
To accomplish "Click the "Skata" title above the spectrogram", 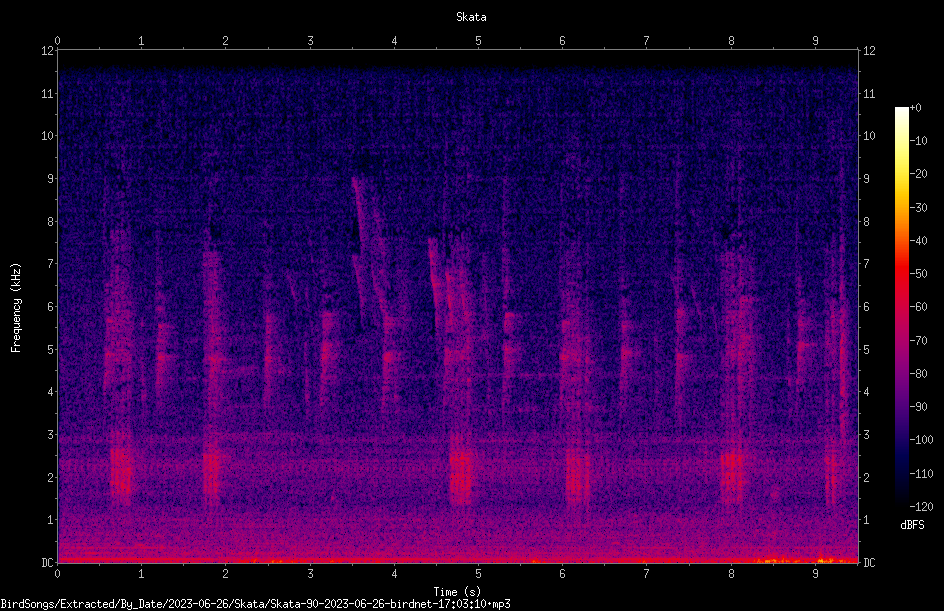I will coord(471,17).
